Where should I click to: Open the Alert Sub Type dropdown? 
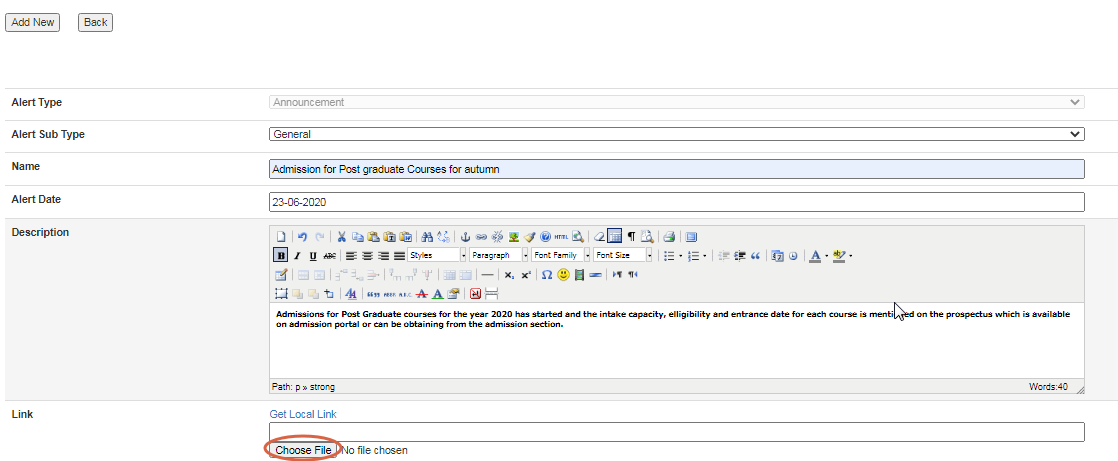[677, 134]
